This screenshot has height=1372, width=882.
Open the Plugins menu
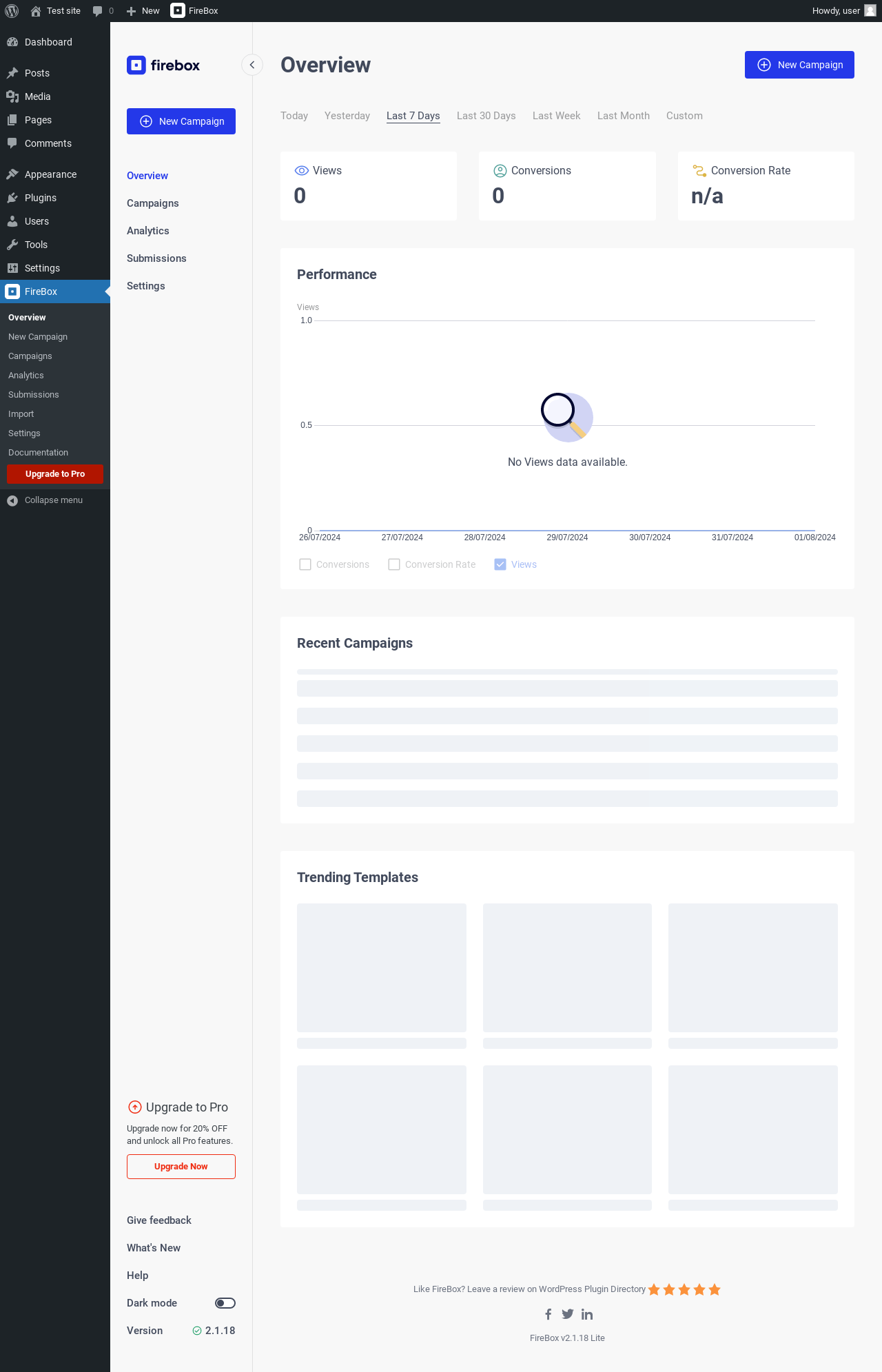pyautogui.click(x=55, y=198)
